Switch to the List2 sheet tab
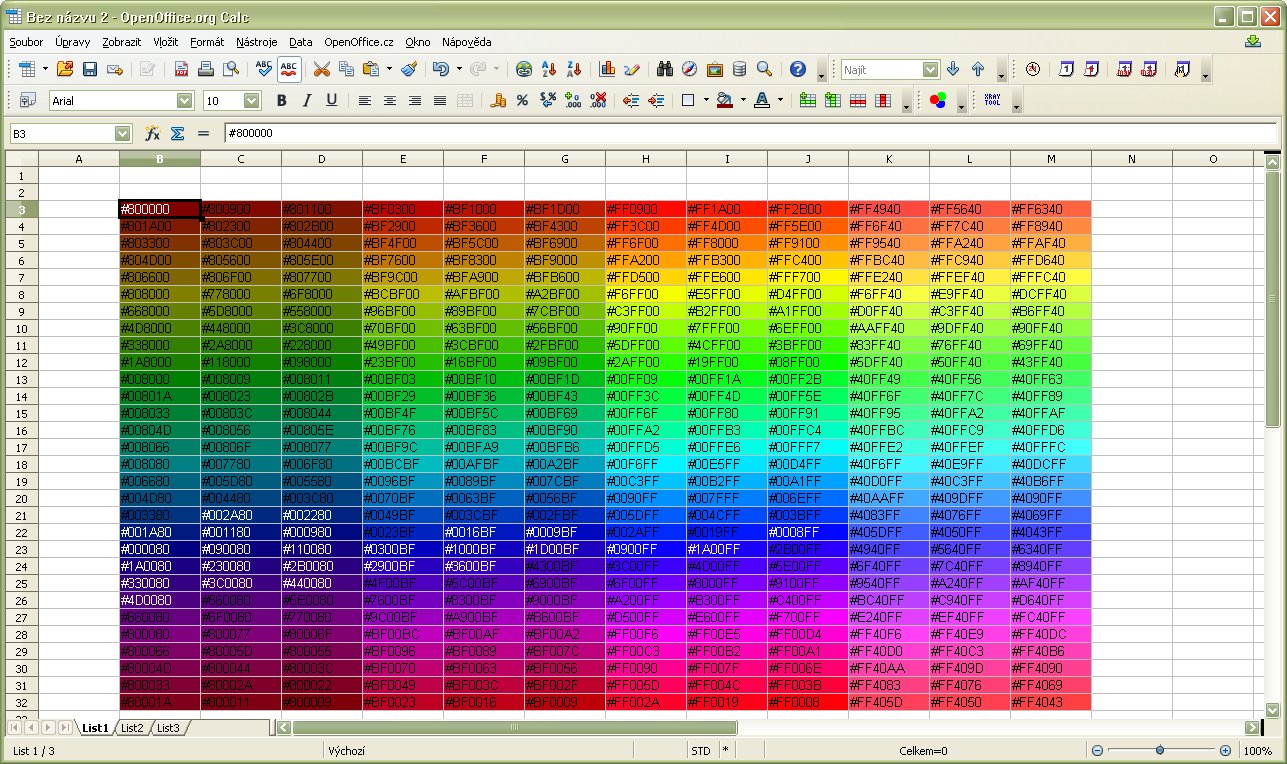 [x=132, y=728]
